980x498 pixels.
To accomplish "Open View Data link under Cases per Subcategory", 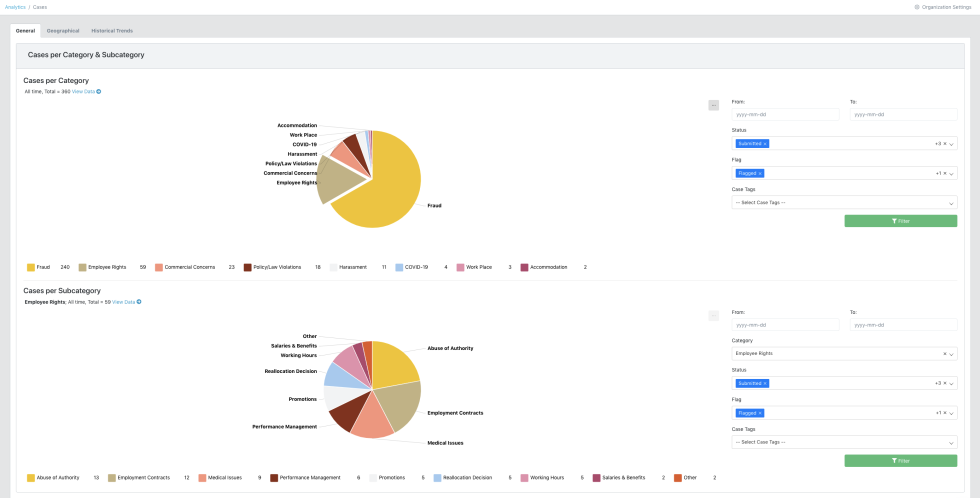I will point(126,301).
